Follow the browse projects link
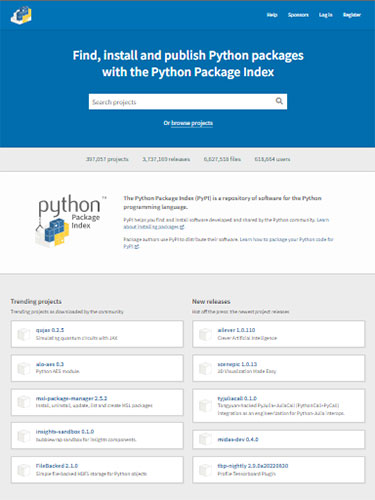The height and width of the screenshot is (500, 375). point(192,123)
